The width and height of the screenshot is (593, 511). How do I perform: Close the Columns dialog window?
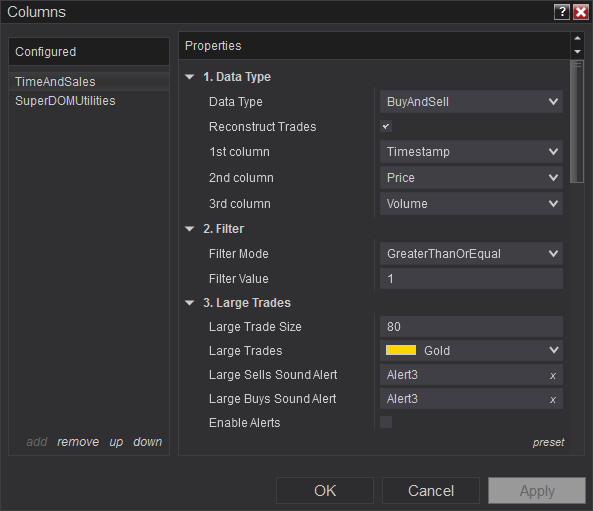coord(581,12)
